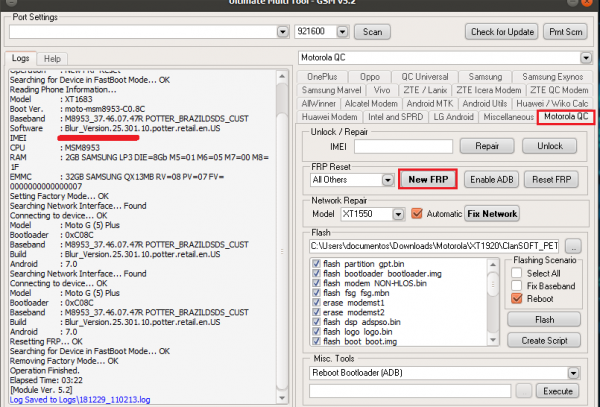The image size is (600, 407).
Task: Open the Huawei Modem tab
Action: click(329, 117)
